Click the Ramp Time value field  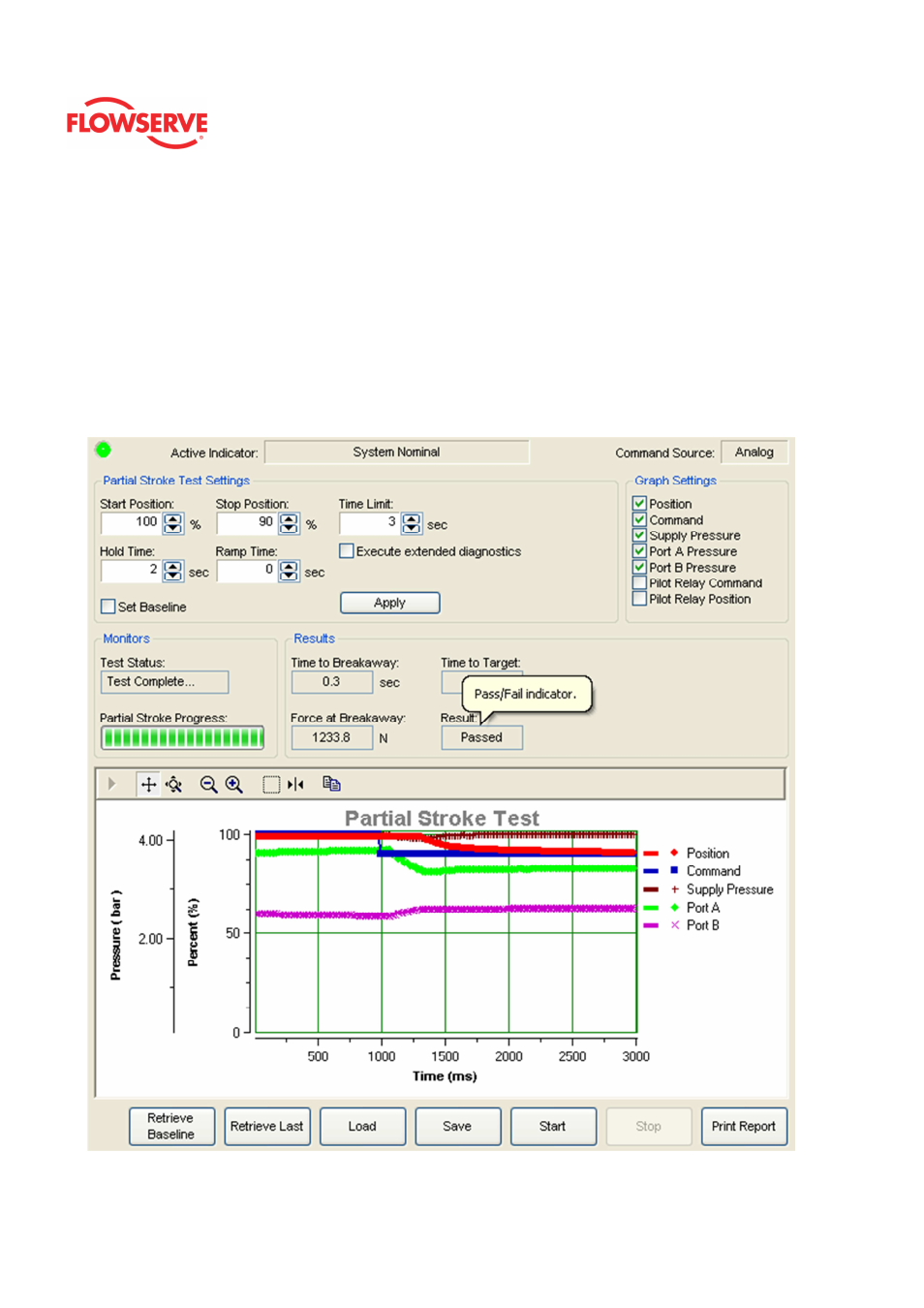click(248, 571)
